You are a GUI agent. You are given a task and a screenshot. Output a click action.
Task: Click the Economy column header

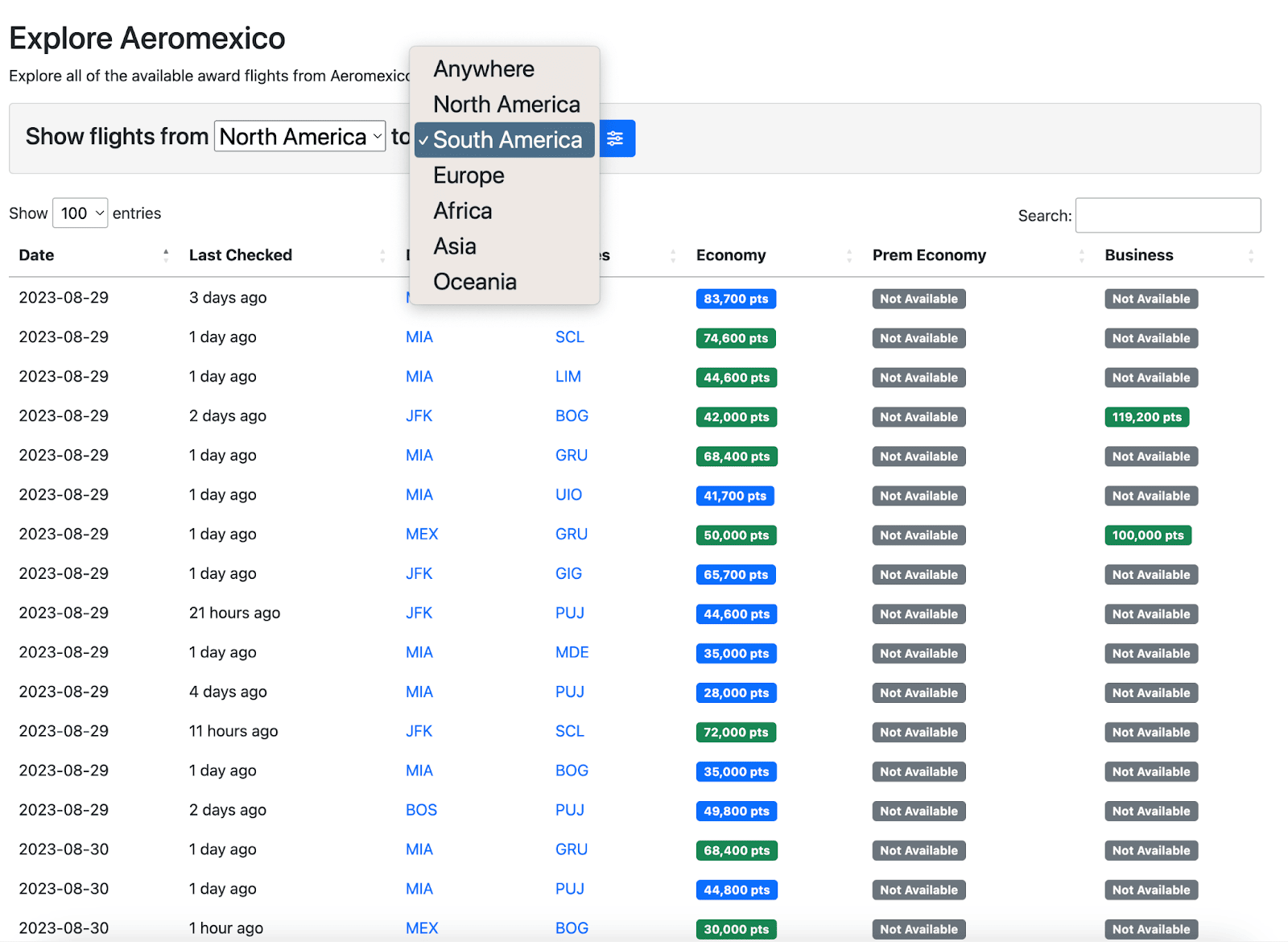(731, 255)
